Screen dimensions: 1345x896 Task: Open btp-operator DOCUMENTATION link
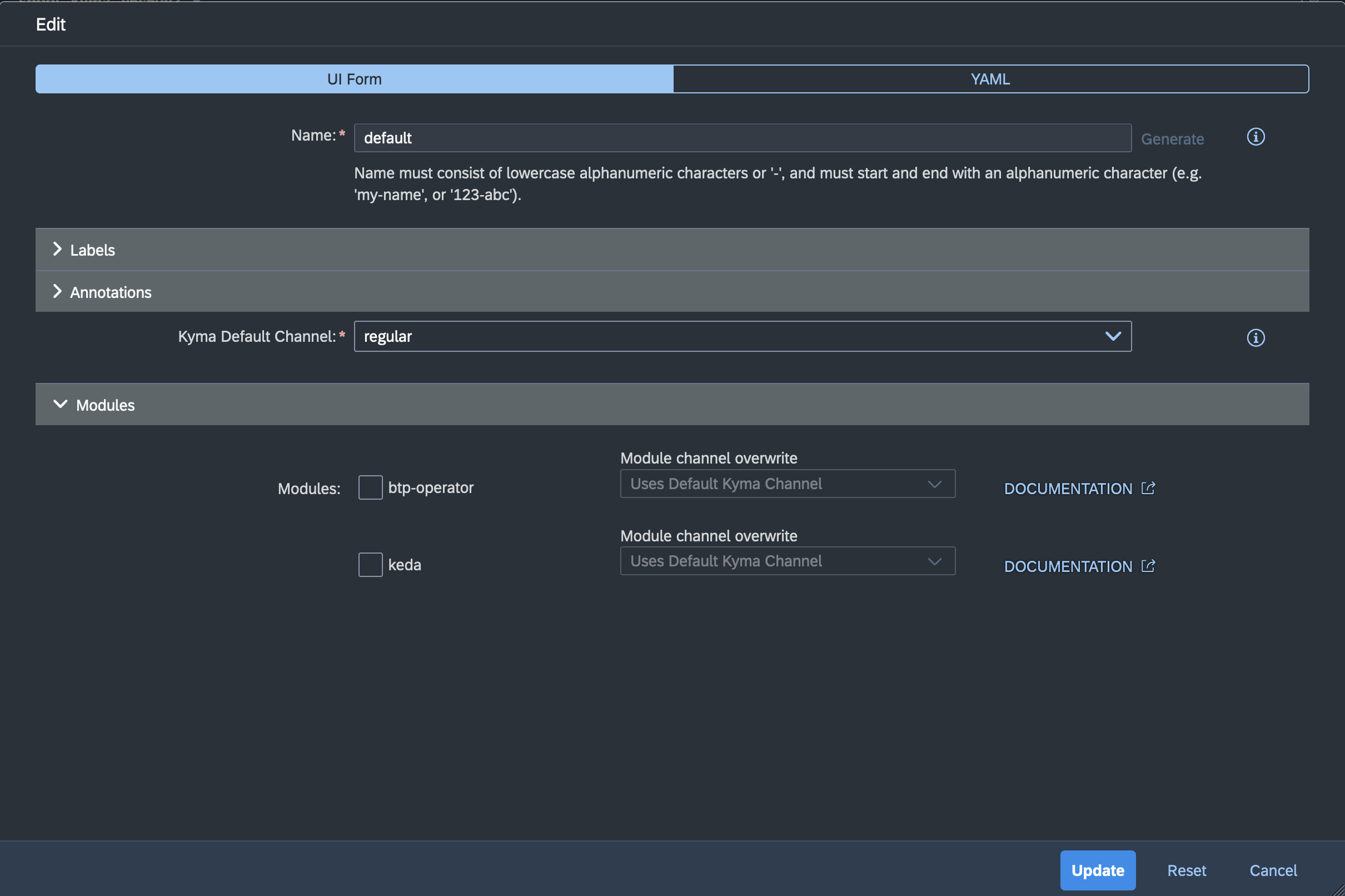coord(1067,489)
